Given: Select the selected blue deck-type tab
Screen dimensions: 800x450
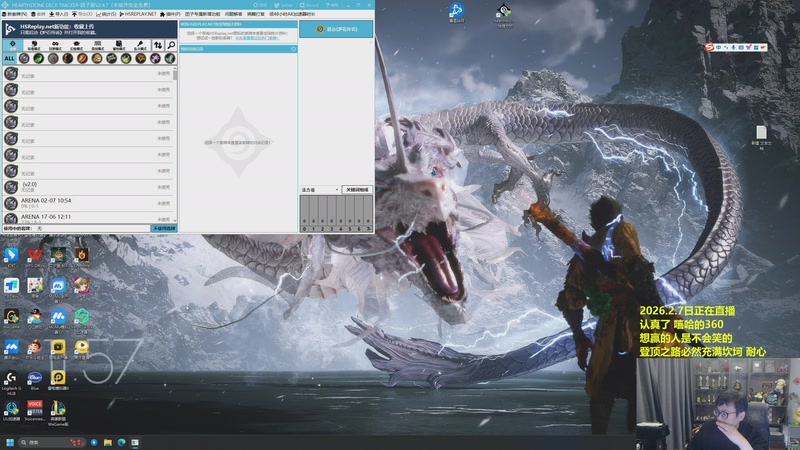Looking at the screenshot, I should 13,45.
